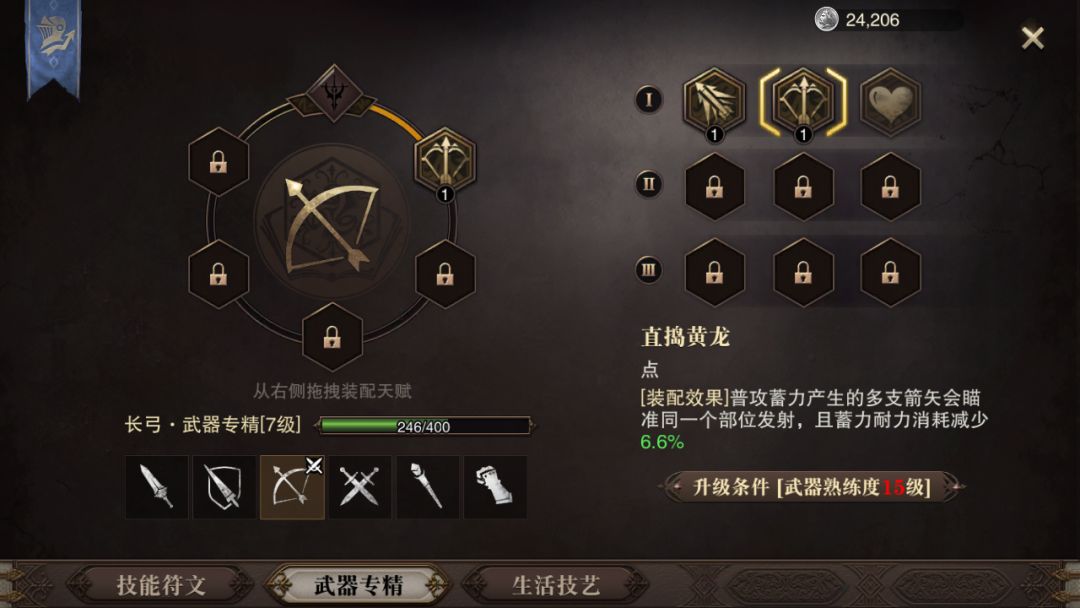Click the large central bow emblem
The height and width of the screenshot is (608, 1080).
[331, 222]
